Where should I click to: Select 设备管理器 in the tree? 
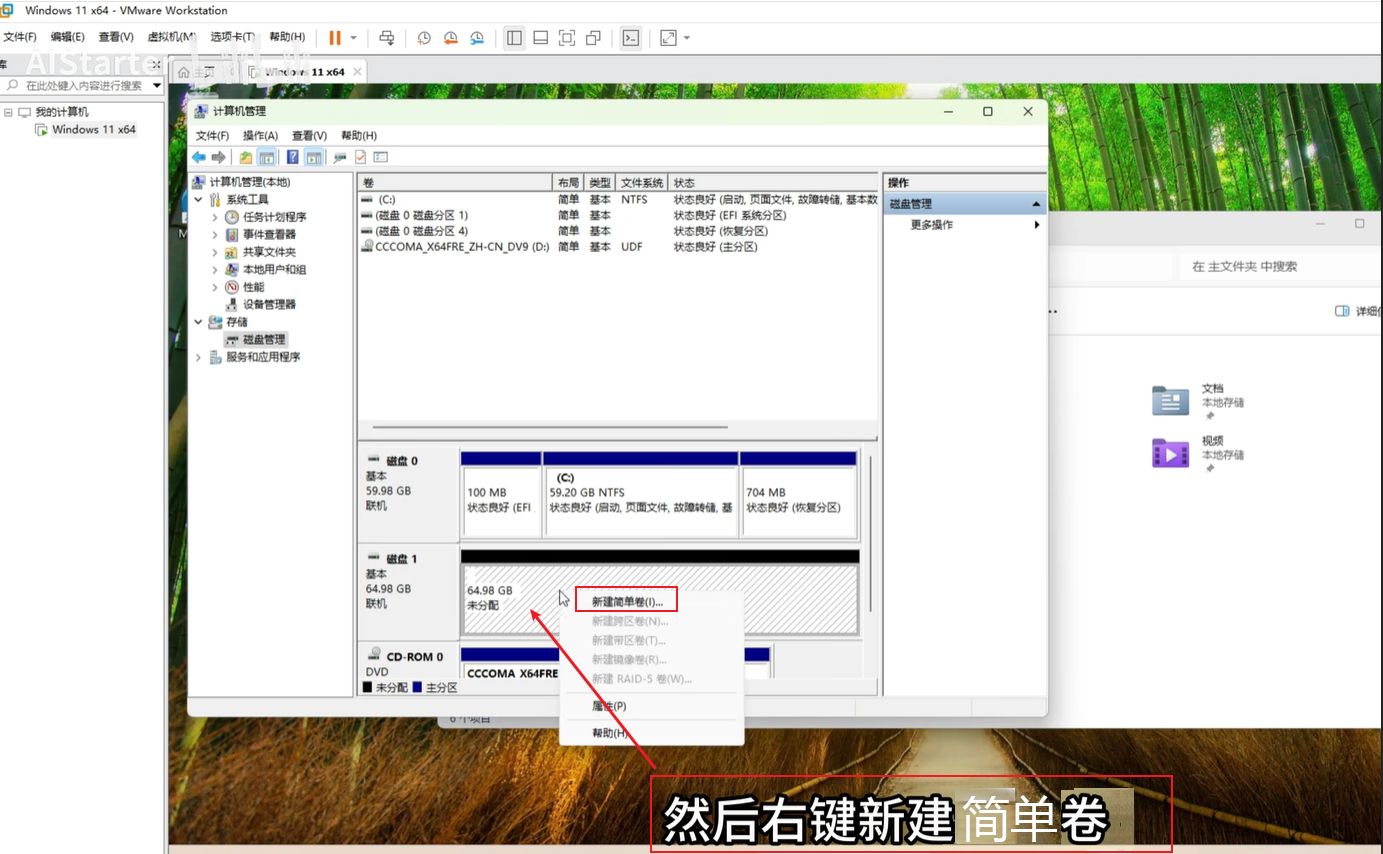coord(269,304)
